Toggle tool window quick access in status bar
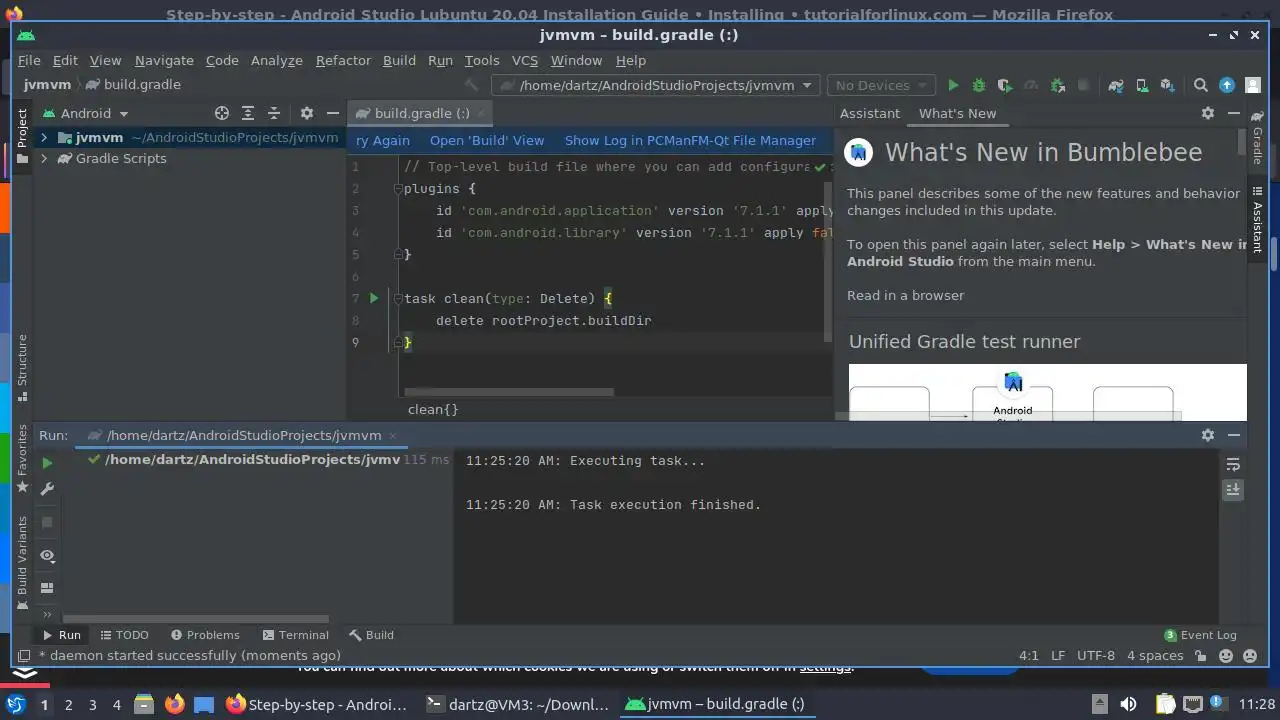Image resolution: width=1280 pixels, height=720 pixels. [23, 656]
